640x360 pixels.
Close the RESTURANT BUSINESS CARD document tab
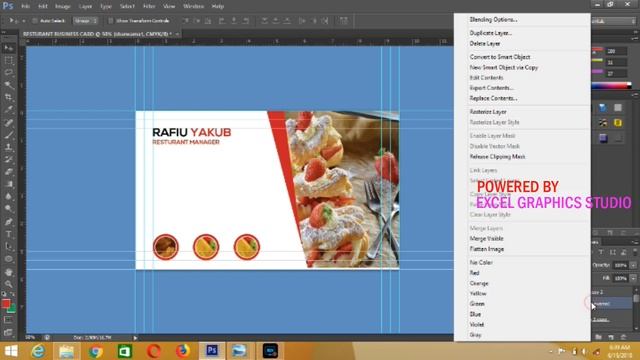[177, 34]
